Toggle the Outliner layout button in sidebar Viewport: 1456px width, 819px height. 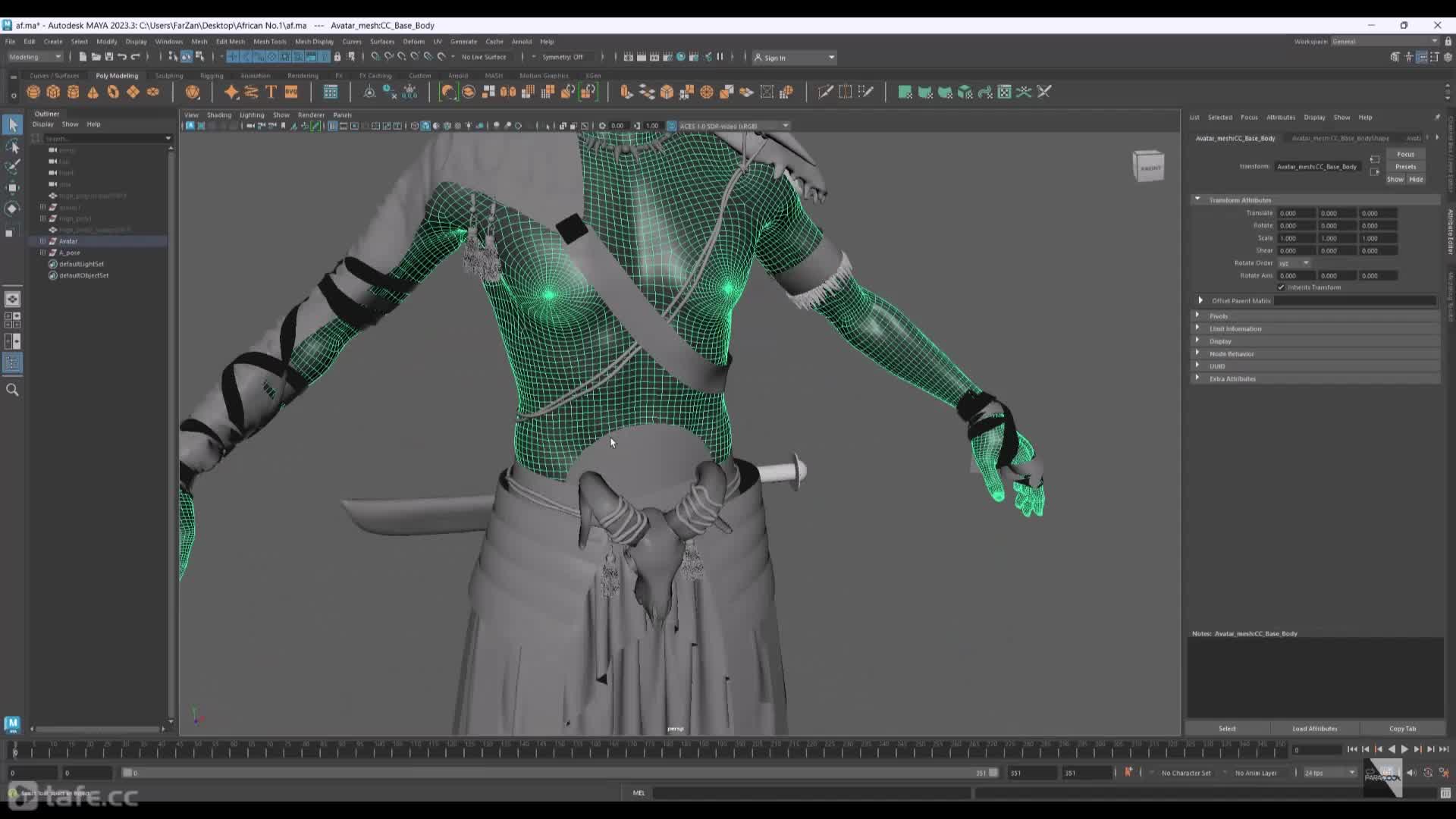click(12, 363)
